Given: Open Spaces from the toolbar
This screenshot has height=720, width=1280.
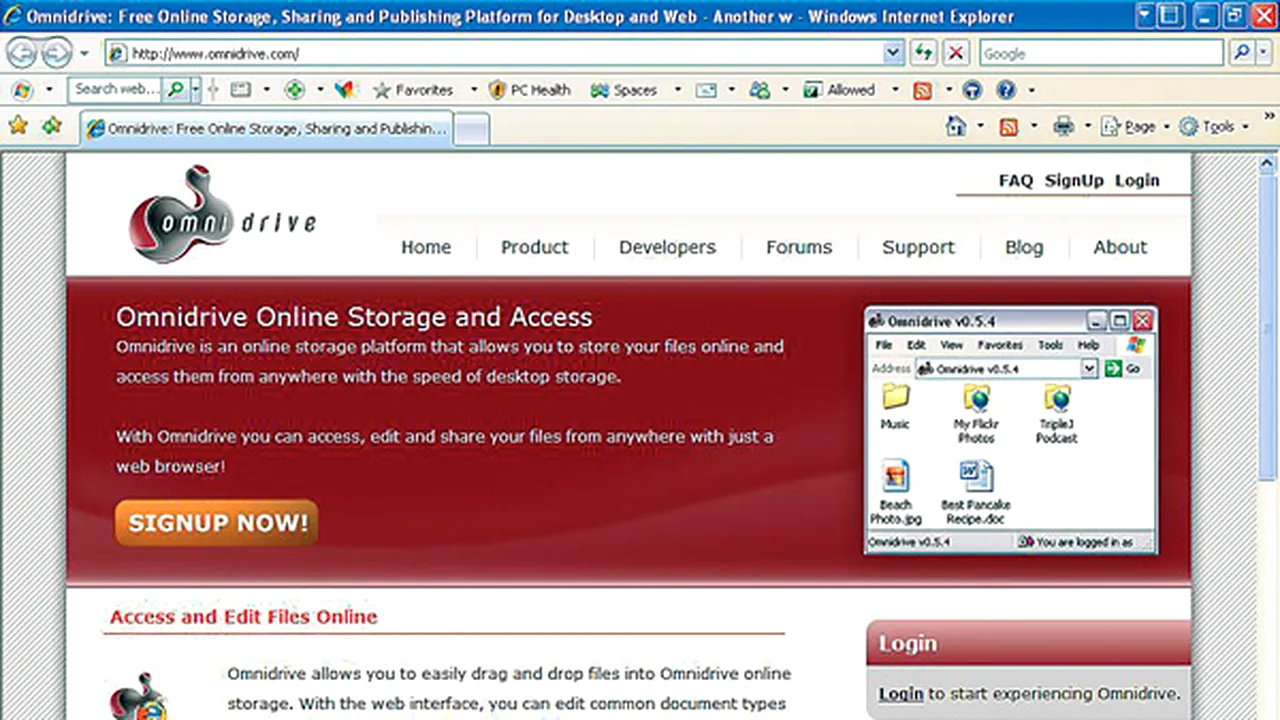Looking at the screenshot, I should click(623, 90).
